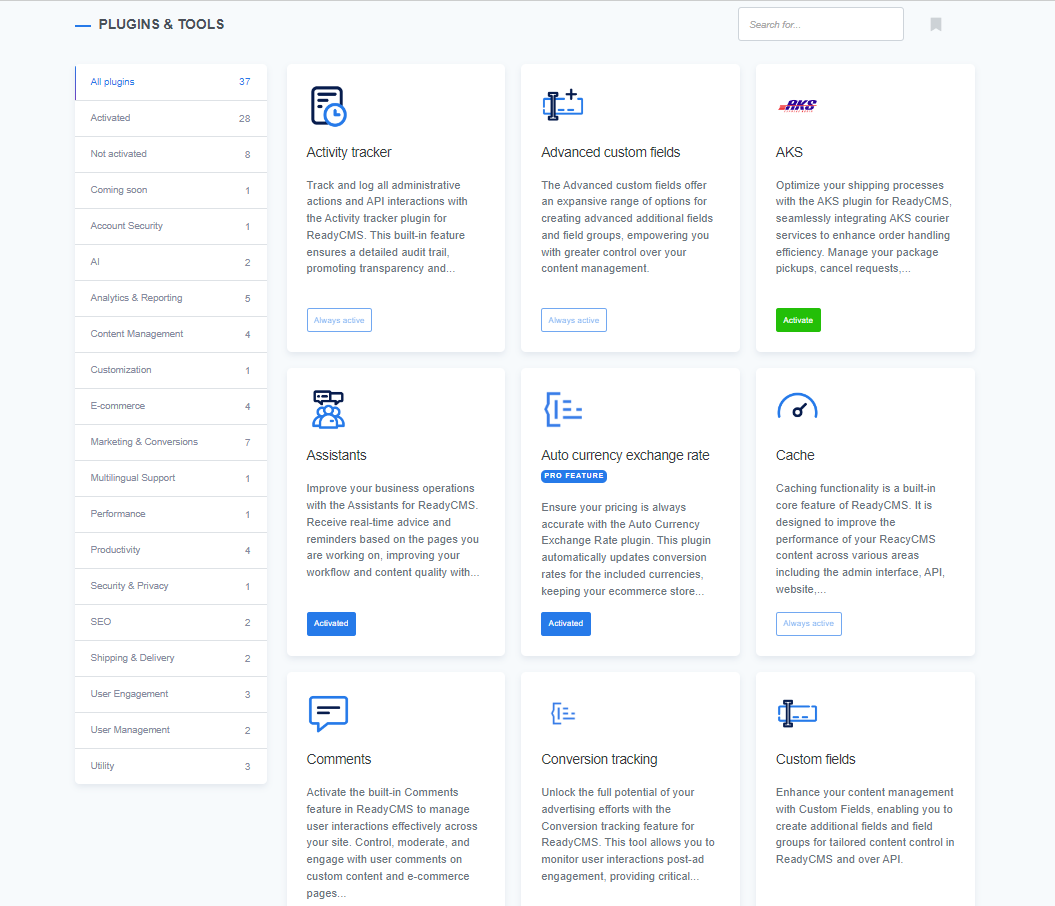Click Activated button on Assistants
Viewport: 1055px width, 906px height.
(331, 624)
